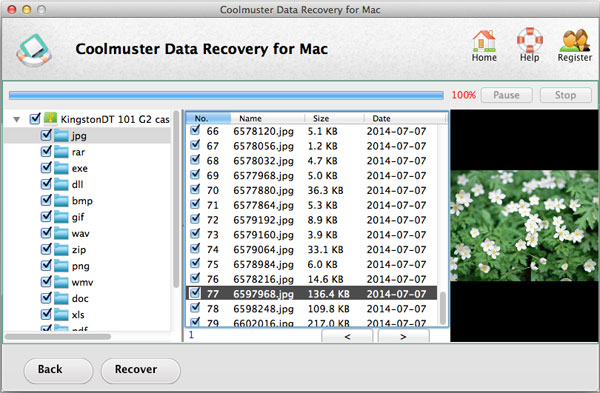
Task: Click the folder tree vertical scrollbar
Action: tap(176, 199)
